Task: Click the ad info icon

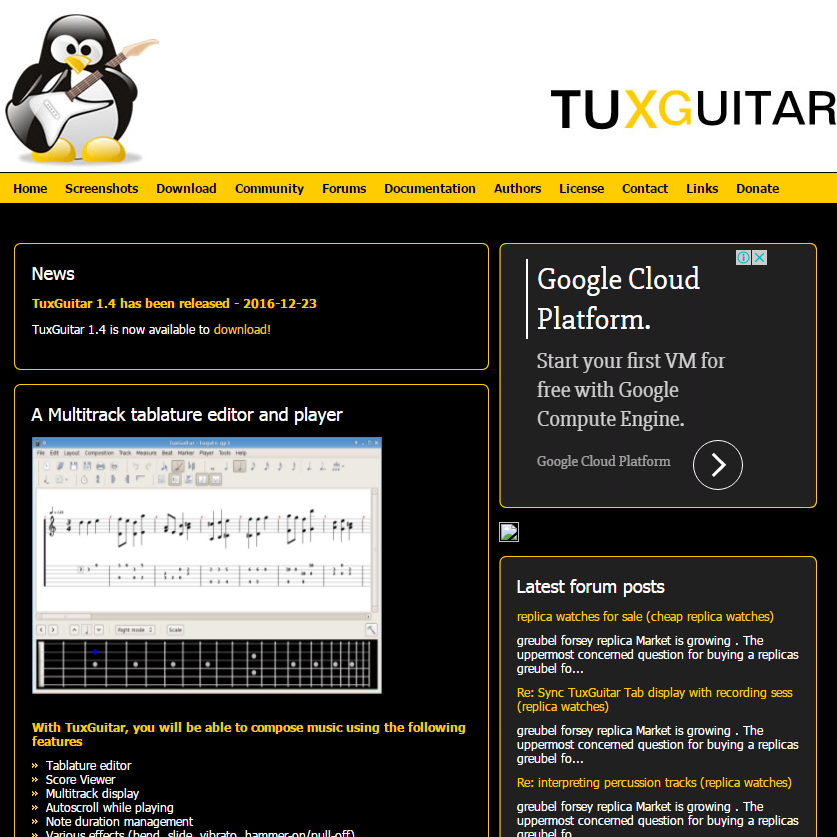Action: tap(743, 258)
